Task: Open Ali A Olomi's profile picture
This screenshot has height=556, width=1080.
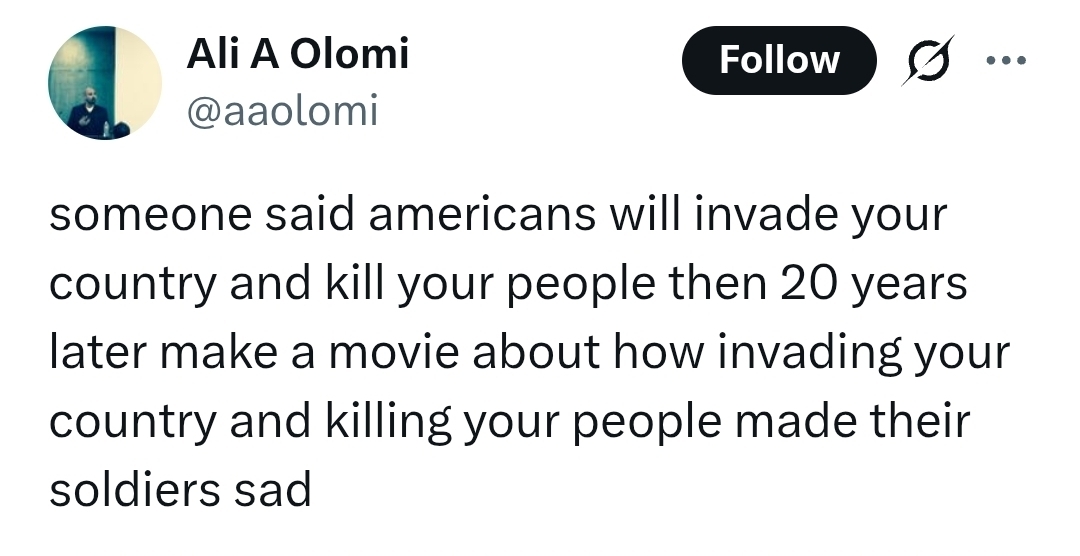Action: [x=104, y=82]
